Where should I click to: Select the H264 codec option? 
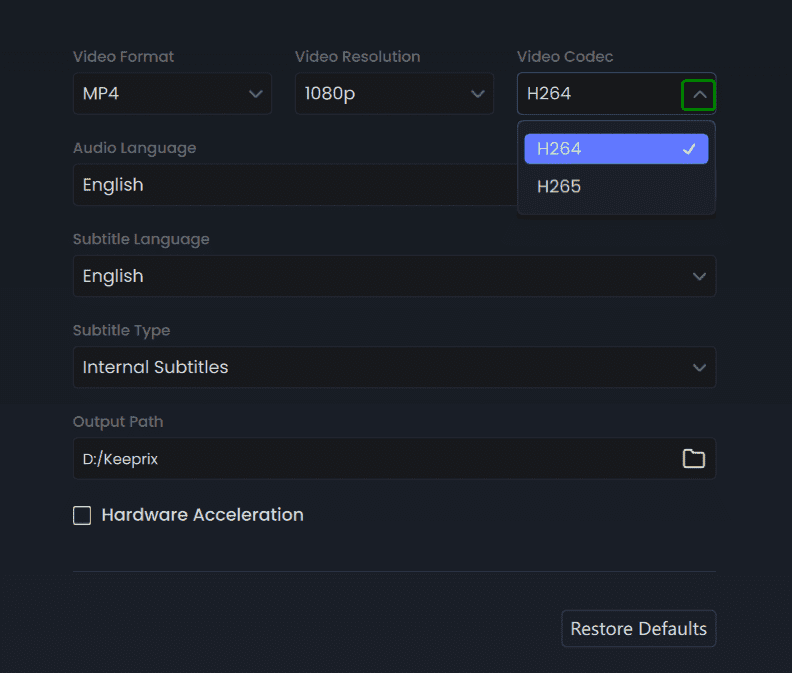[600, 149]
